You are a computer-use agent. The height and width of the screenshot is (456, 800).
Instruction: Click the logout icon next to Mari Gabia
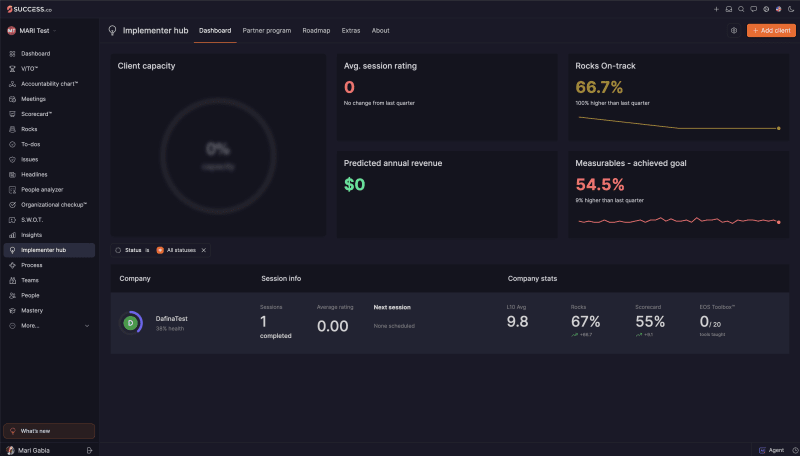tap(89, 450)
